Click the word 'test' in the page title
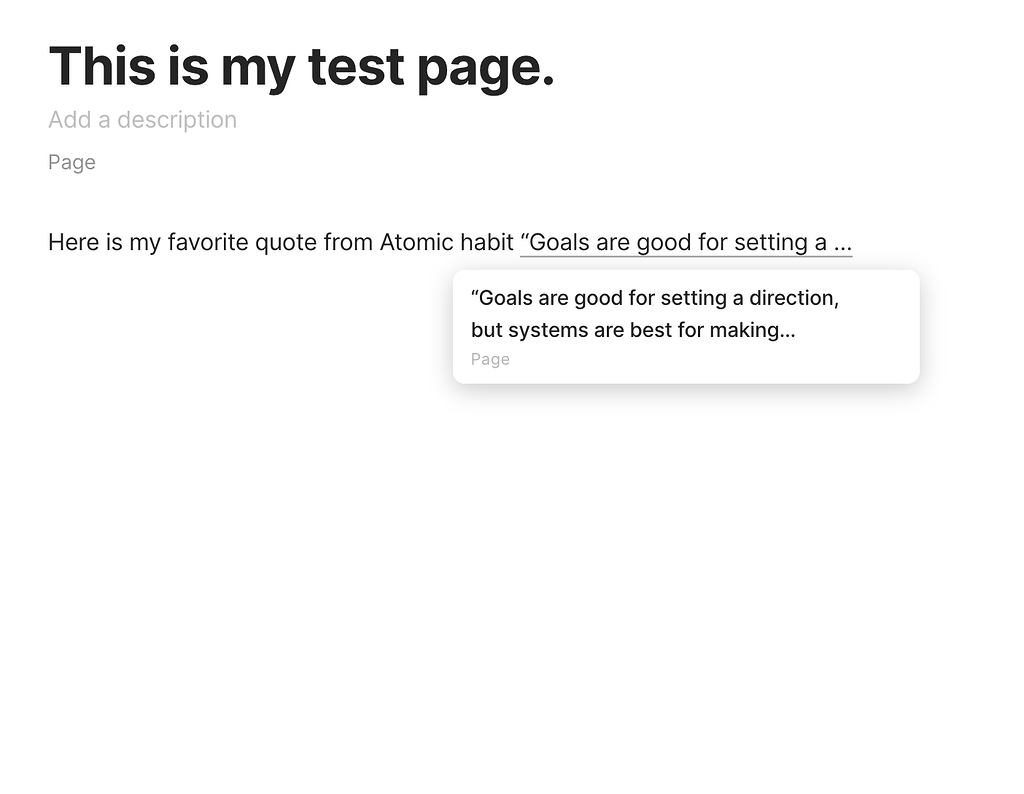 tap(356, 67)
